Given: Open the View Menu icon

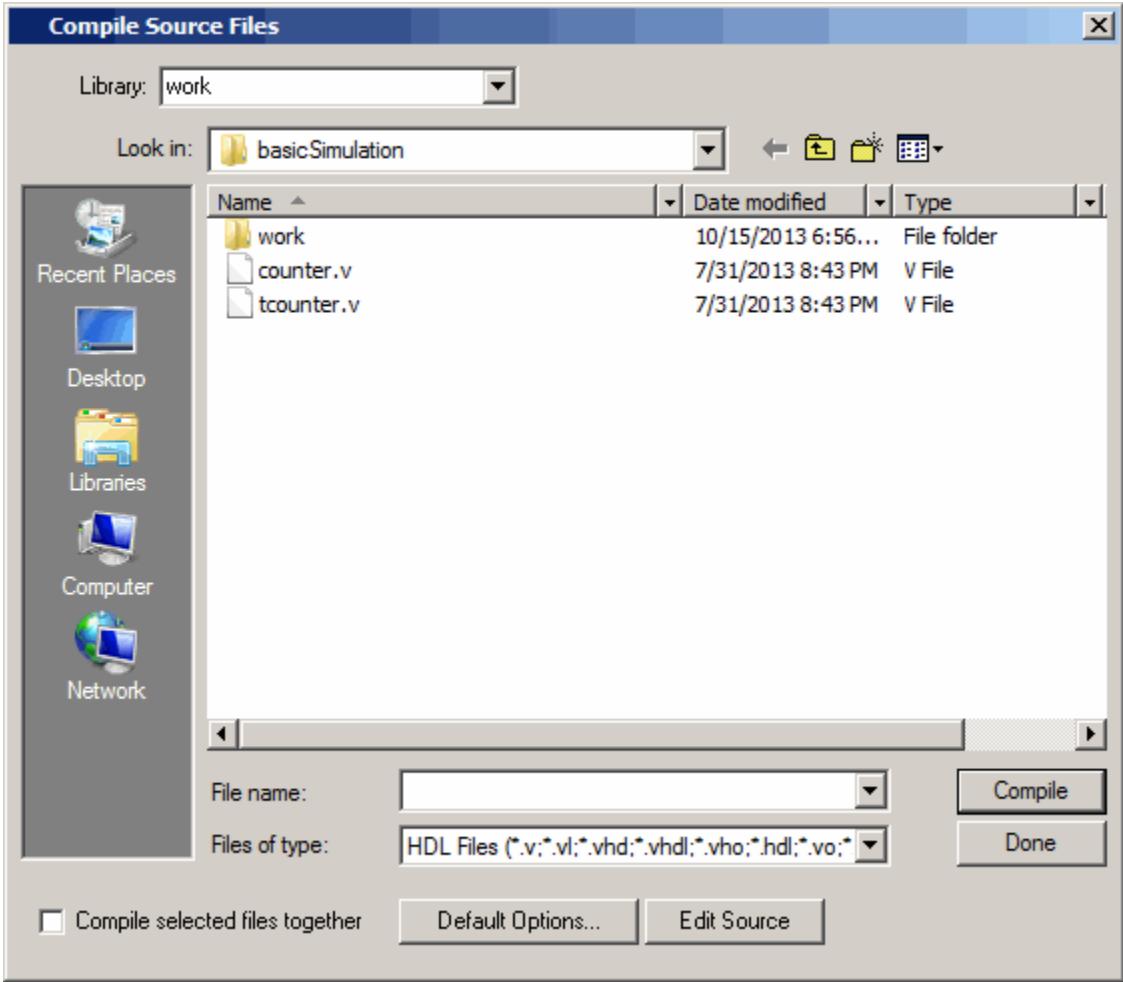Looking at the screenshot, I should point(920,149).
